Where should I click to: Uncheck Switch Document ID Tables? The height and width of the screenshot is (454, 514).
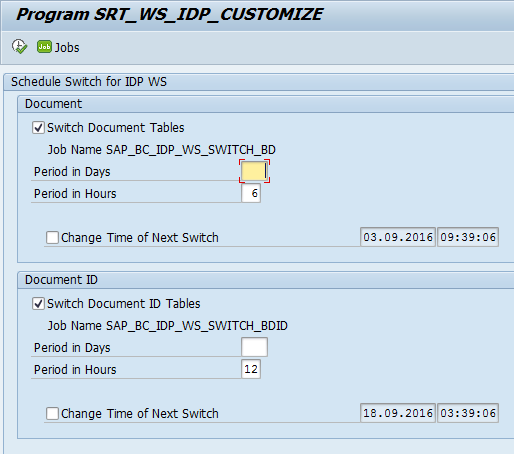click(38, 304)
